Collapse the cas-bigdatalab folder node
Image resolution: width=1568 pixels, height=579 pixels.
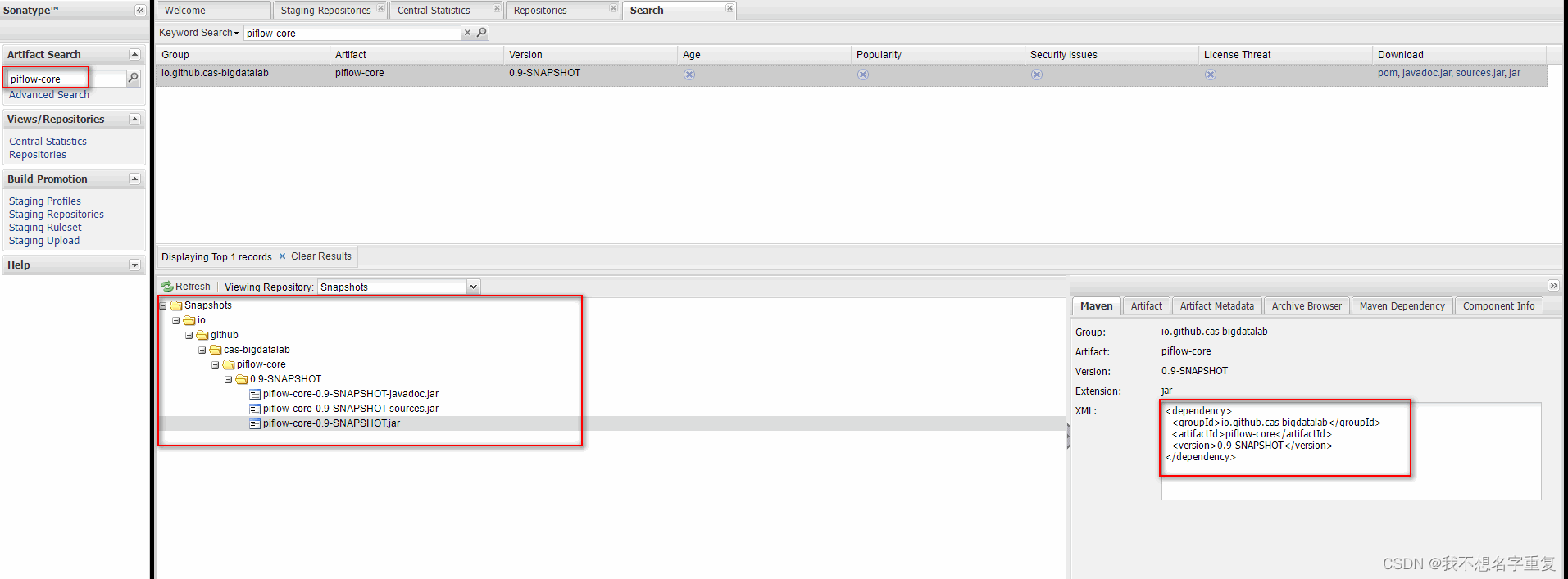coord(202,350)
